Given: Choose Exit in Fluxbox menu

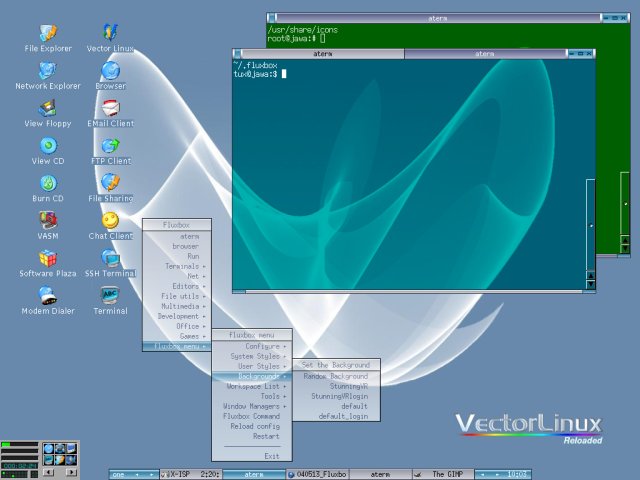Looking at the screenshot, I should click(x=252, y=456).
